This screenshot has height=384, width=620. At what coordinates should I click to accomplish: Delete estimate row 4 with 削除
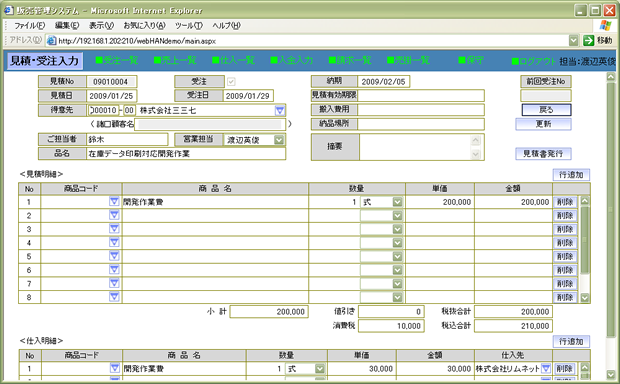point(565,243)
